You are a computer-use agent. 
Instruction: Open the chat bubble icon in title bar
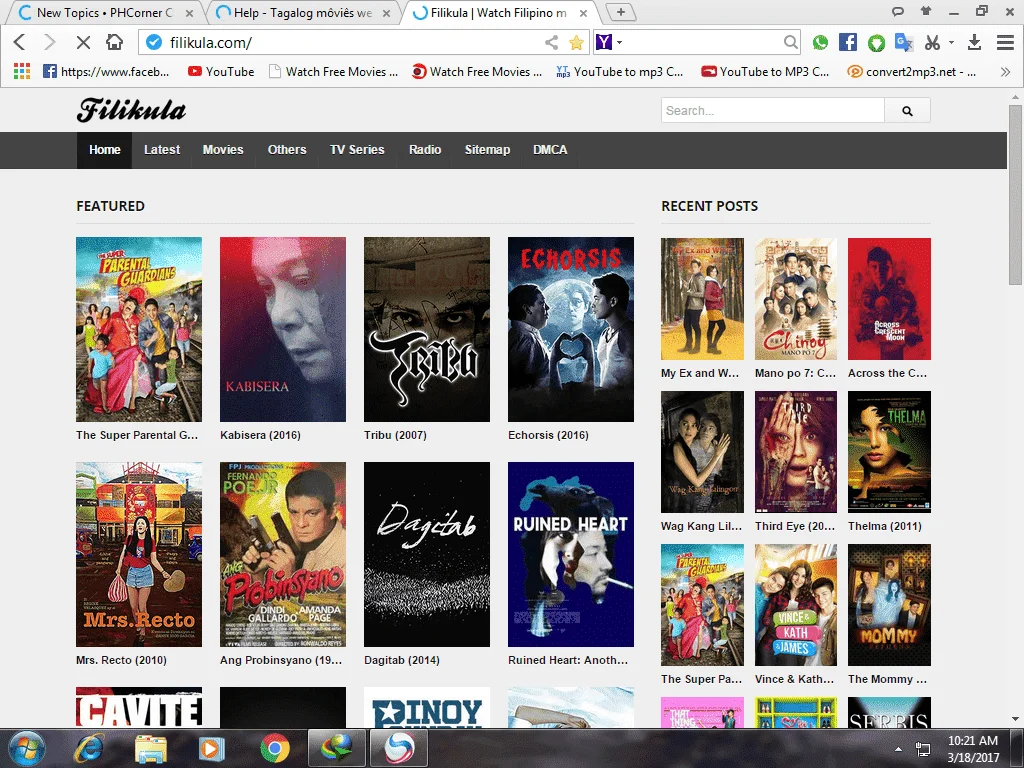tap(898, 11)
